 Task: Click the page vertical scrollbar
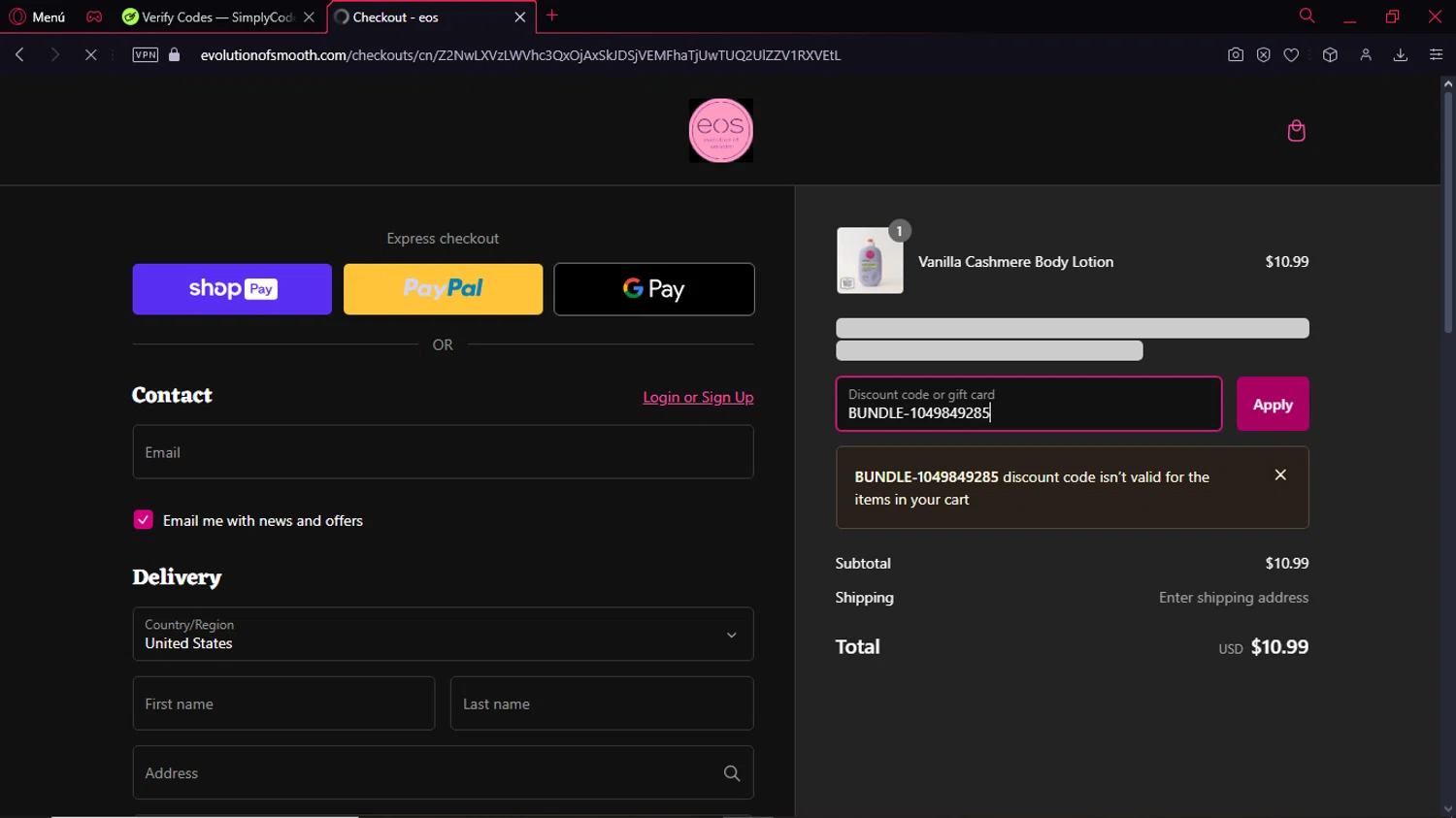point(1447,213)
